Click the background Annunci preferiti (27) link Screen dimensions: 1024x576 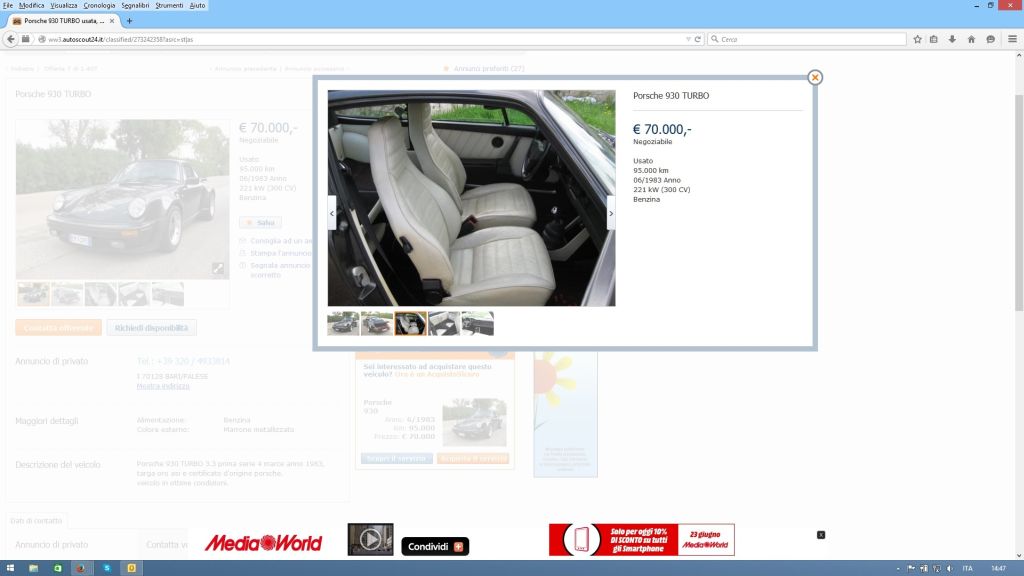(x=489, y=69)
